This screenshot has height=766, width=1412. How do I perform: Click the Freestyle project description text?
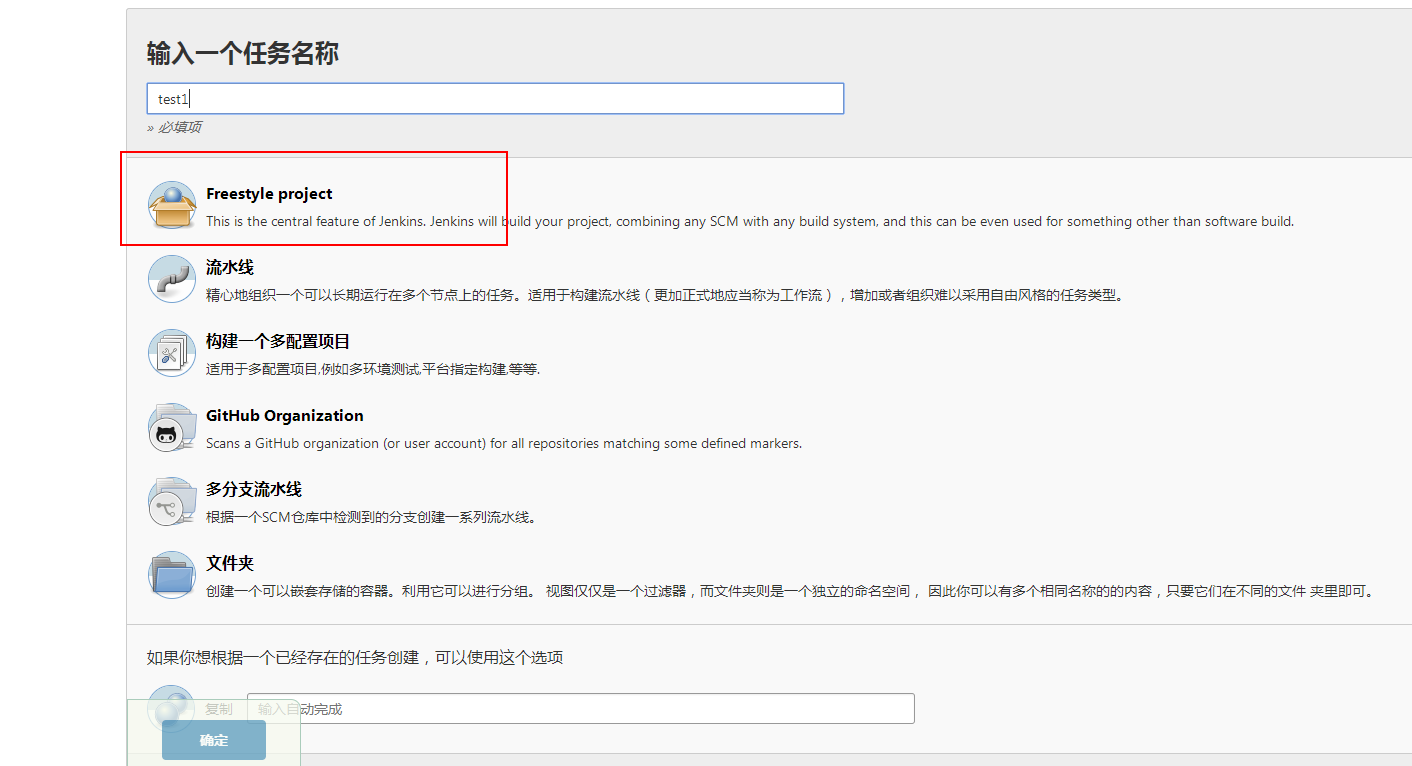click(x=750, y=221)
